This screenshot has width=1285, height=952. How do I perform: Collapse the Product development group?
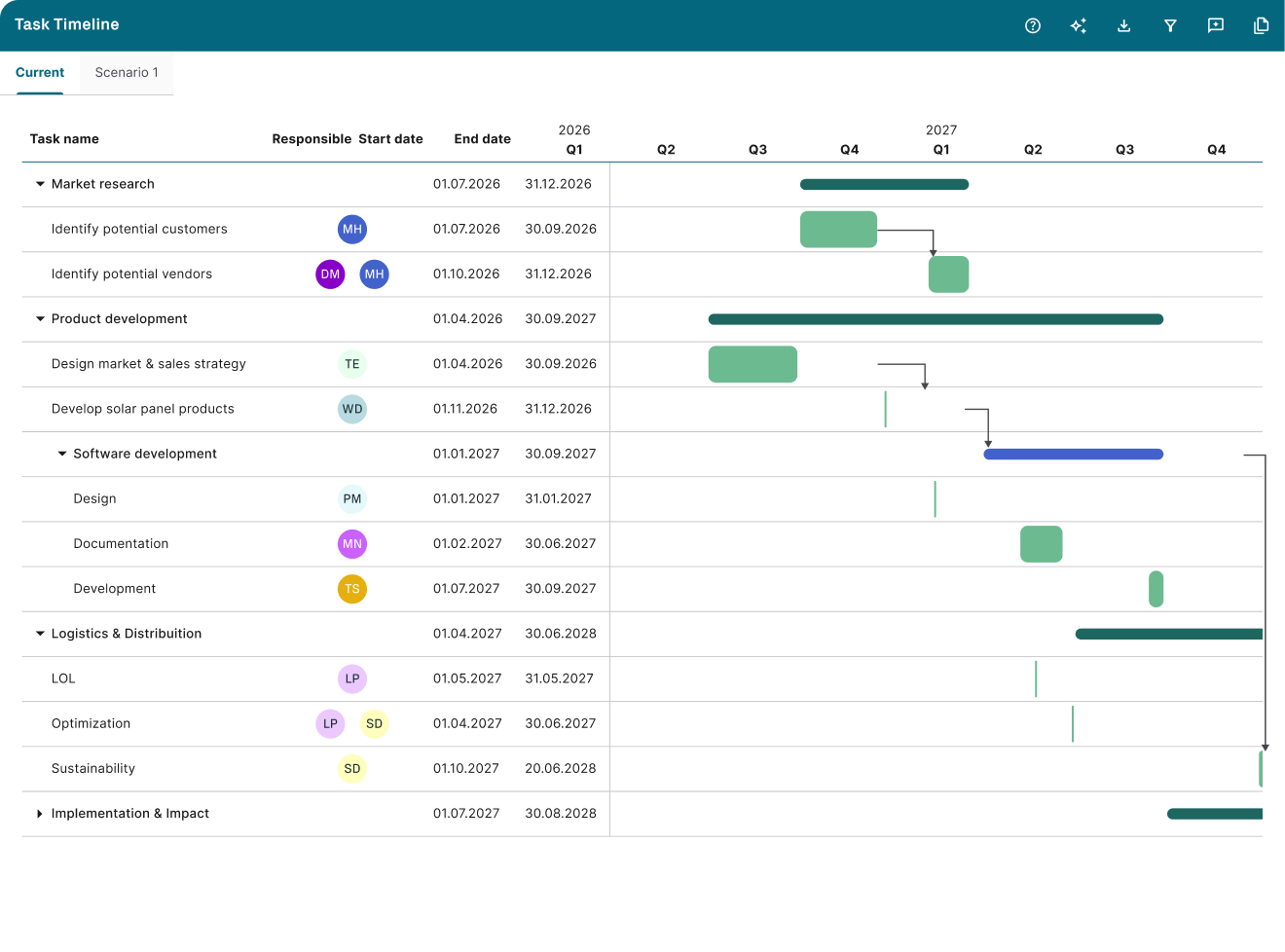[40, 319]
